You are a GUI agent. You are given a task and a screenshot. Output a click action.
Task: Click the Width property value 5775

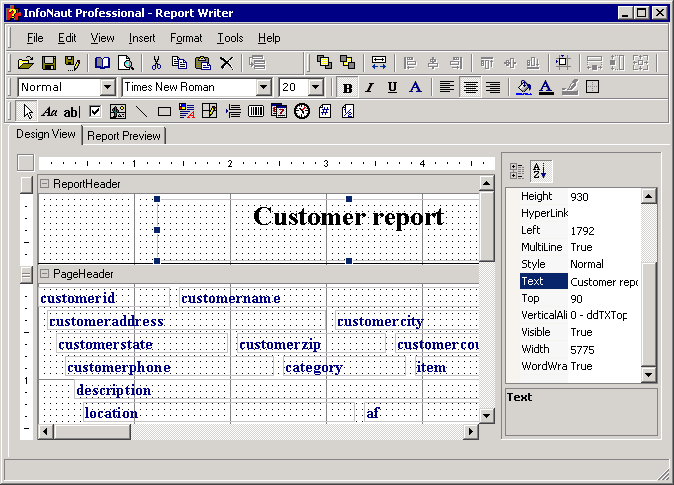604,350
